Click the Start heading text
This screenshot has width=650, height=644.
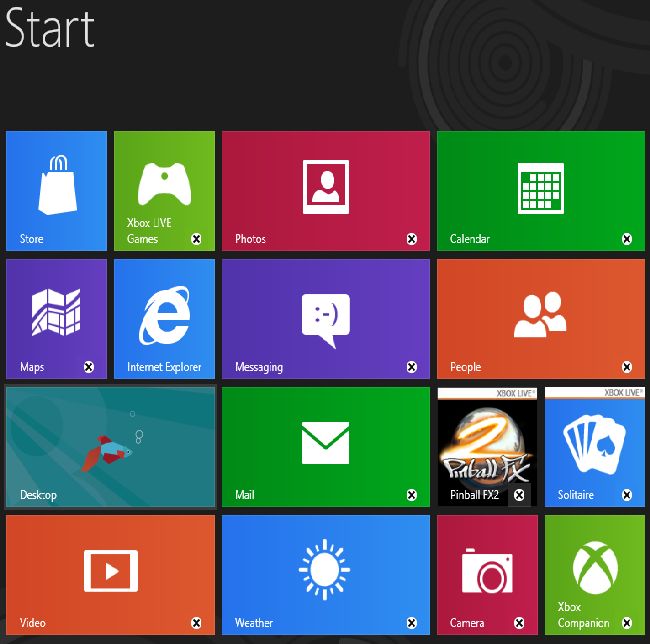50,28
